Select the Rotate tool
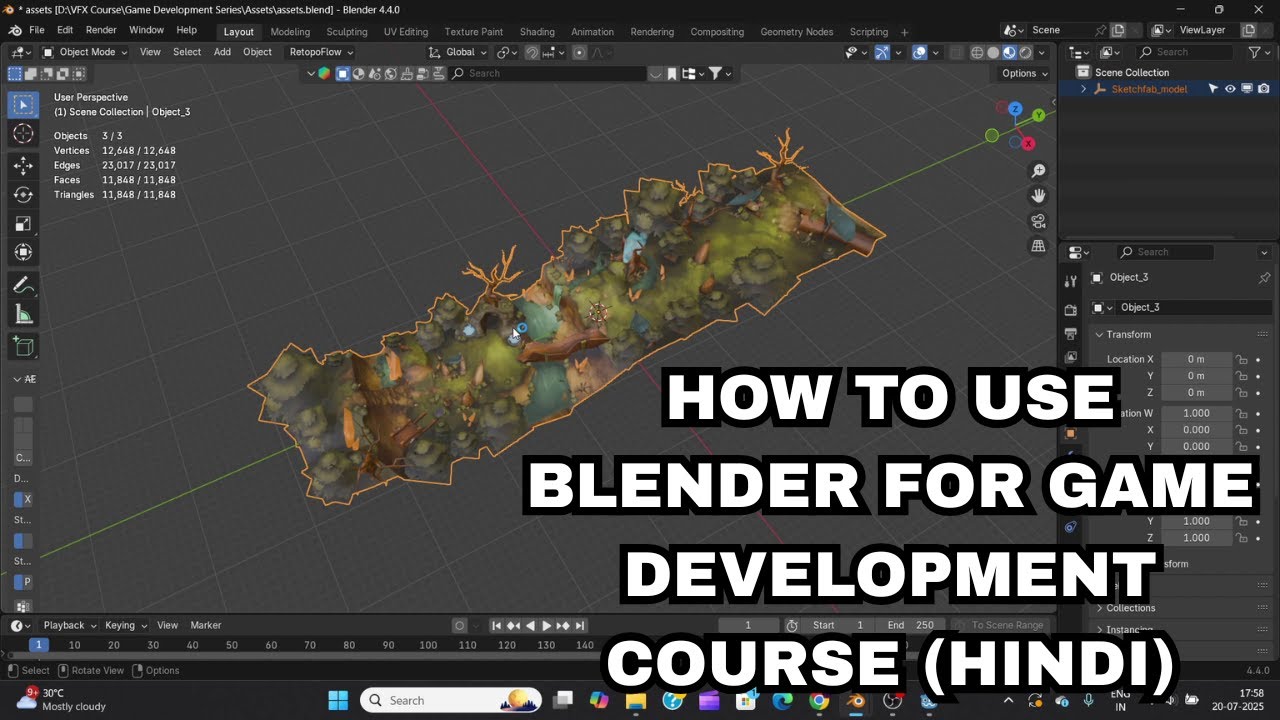The height and width of the screenshot is (720, 1280). pos(24,194)
